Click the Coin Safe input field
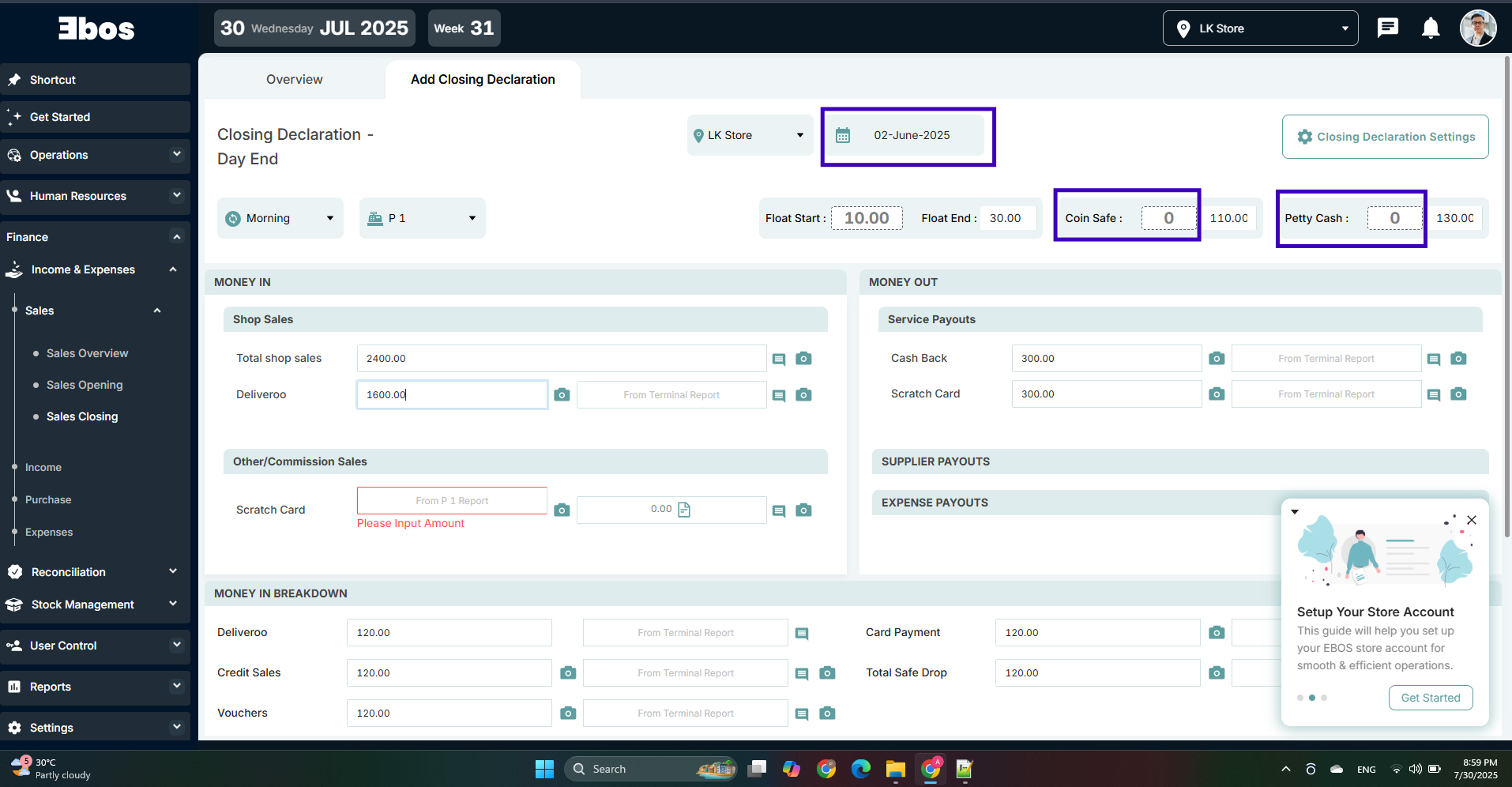This screenshot has height=787, width=1512. [1168, 218]
